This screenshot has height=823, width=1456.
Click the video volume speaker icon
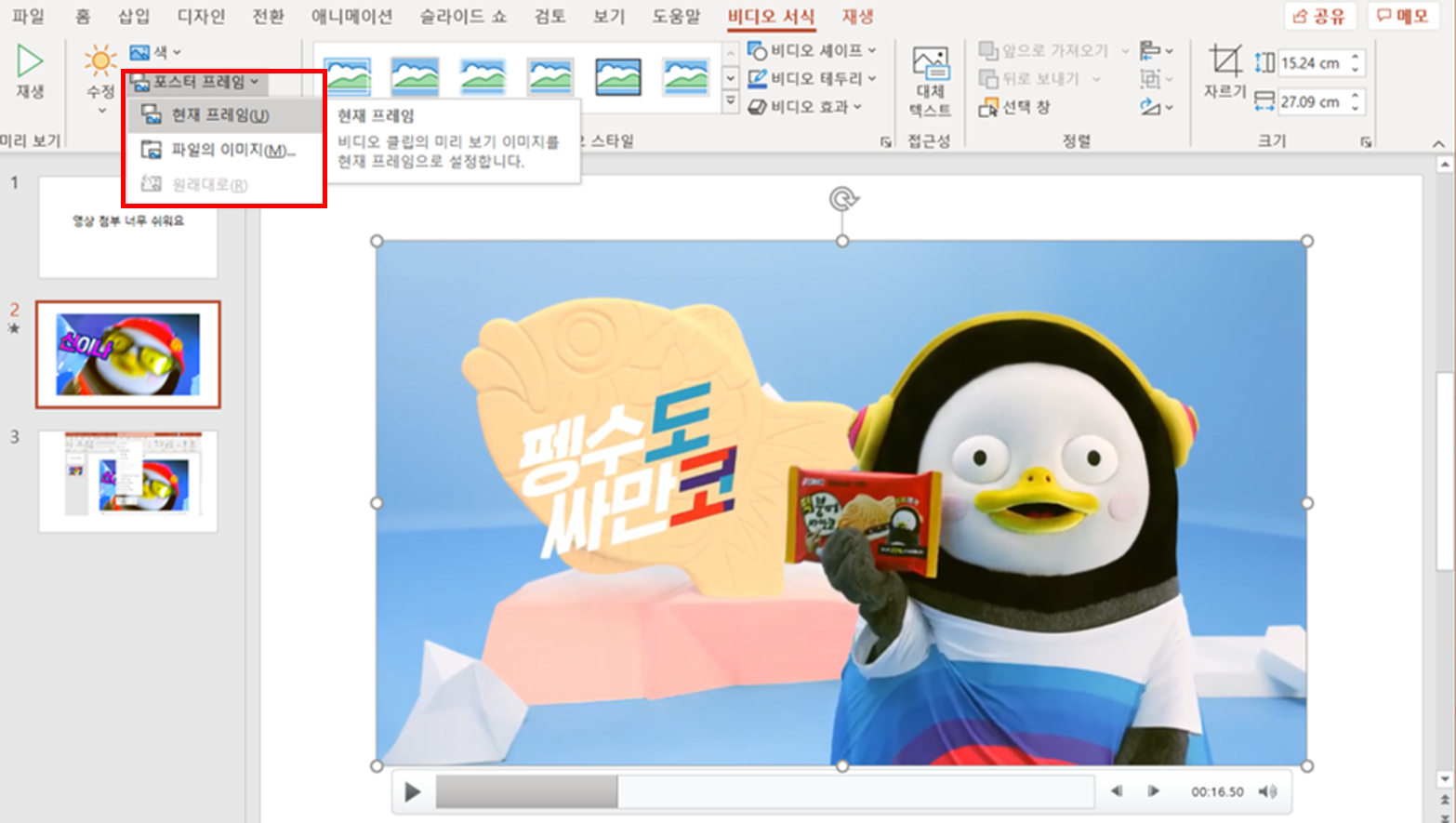(x=1267, y=791)
